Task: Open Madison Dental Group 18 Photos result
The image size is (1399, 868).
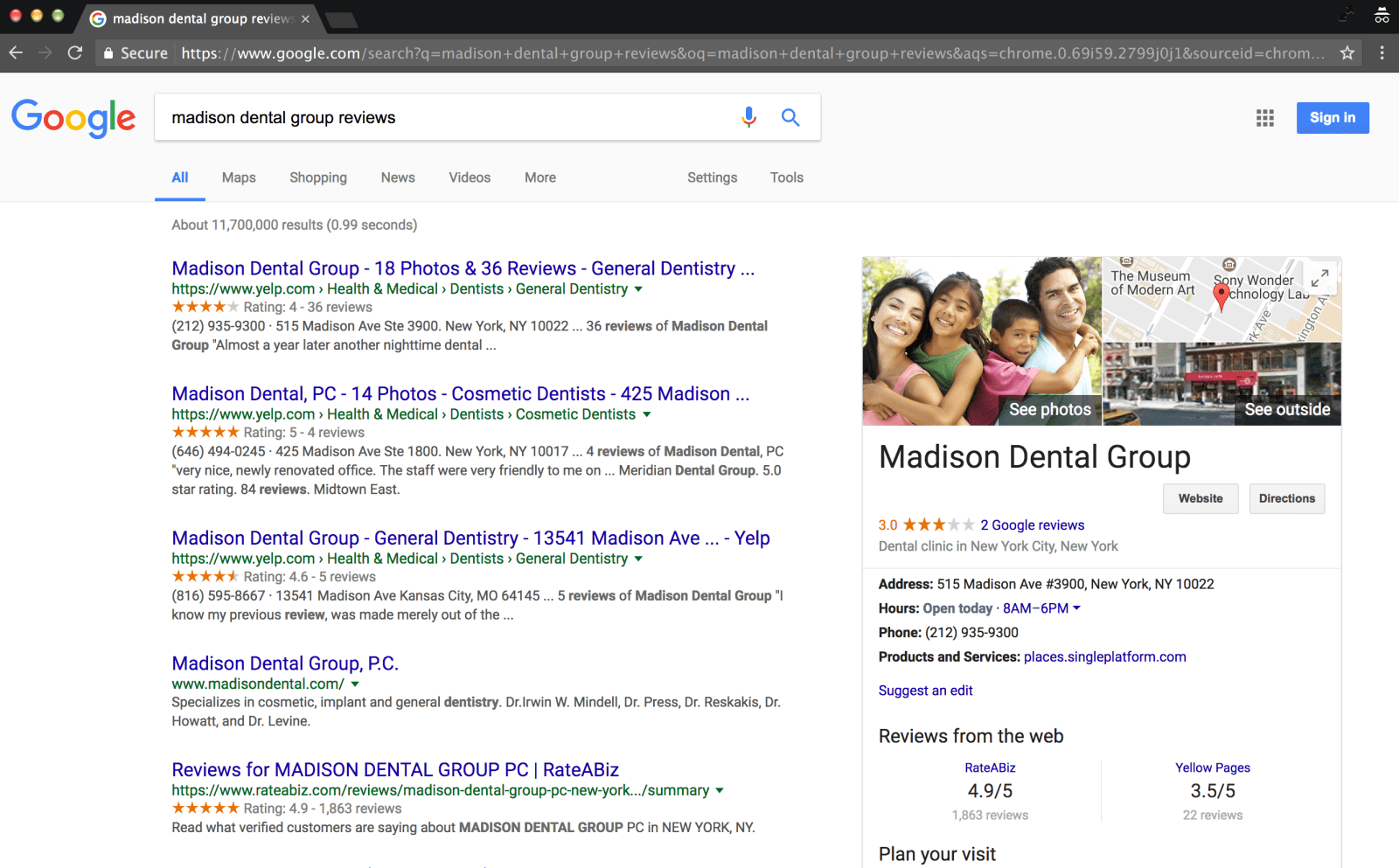Action: pos(463,268)
